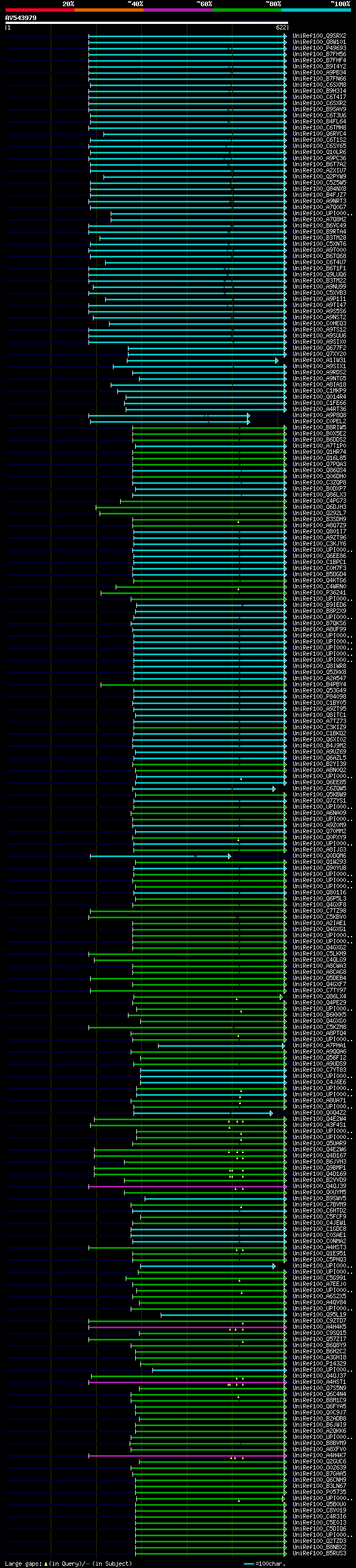The height and width of the screenshot is (1568, 356).
Task: Click the UniRef100_Q6RYC4 entry
Action: (319, 134)
